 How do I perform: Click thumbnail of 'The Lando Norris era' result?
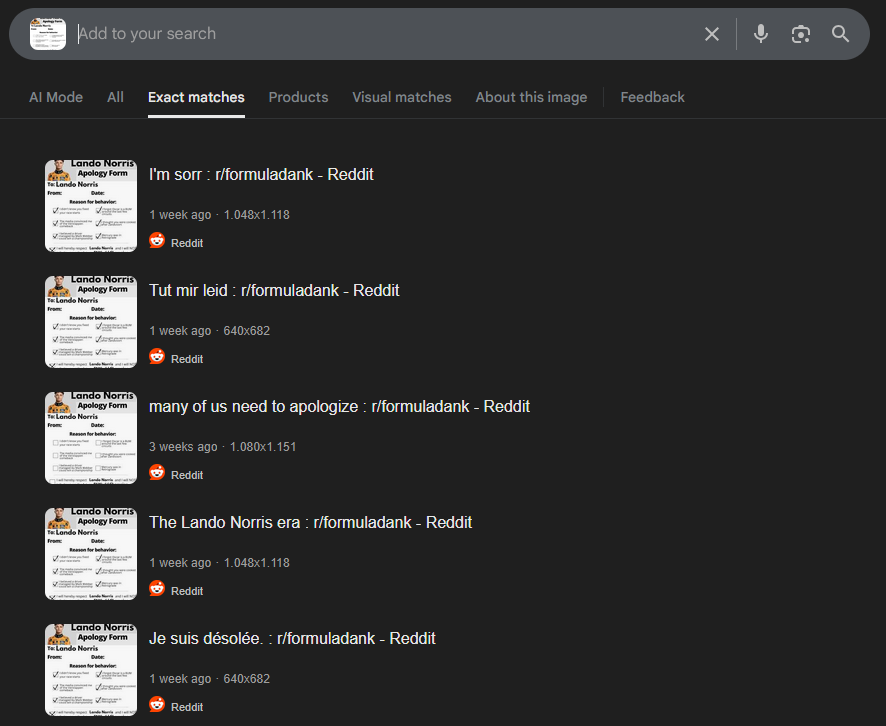[91, 554]
